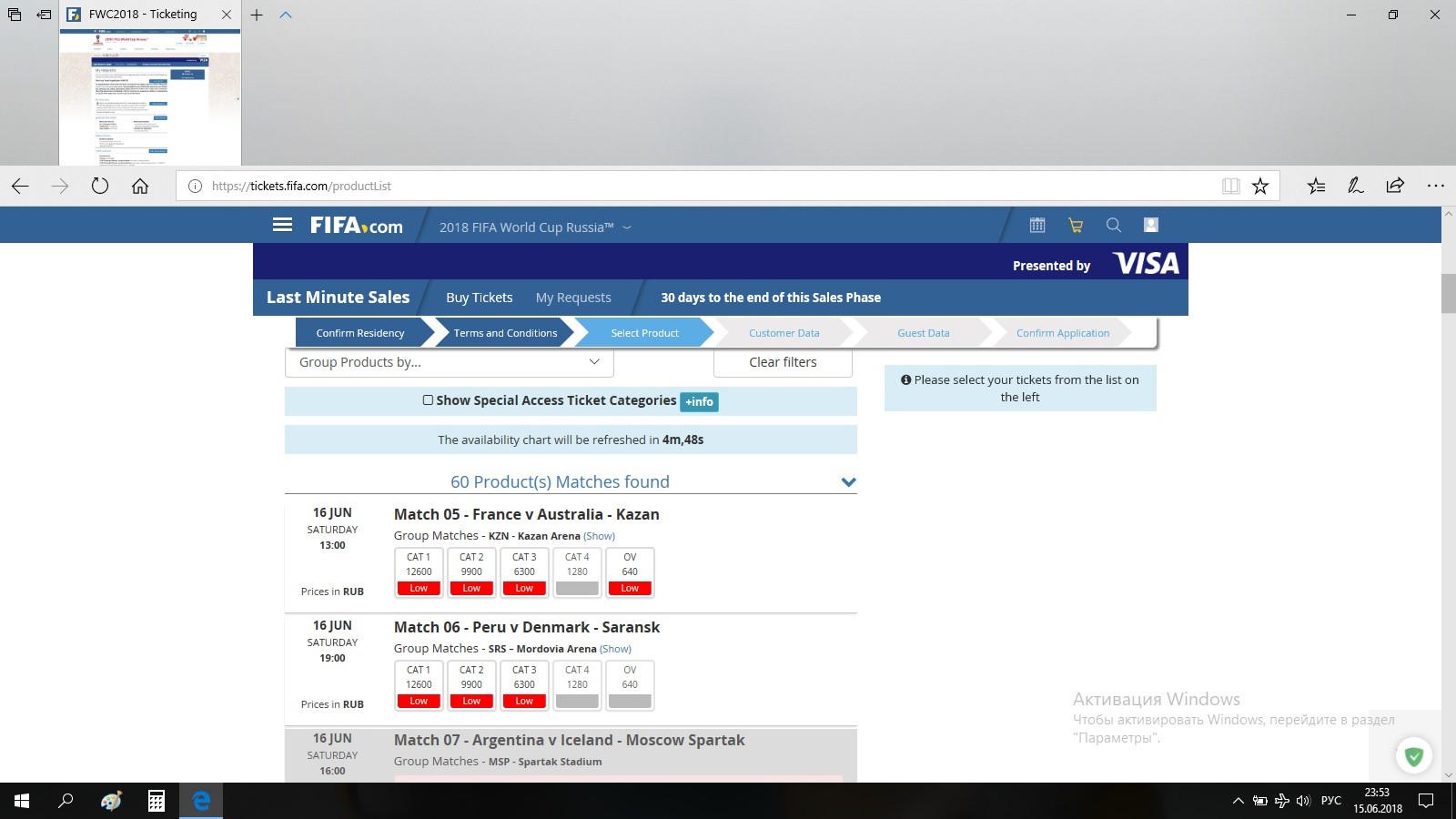Viewport: 1456px width, 819px height.
Task: Open the FIFA.com hamburger menu
Action: coord(282,225)
